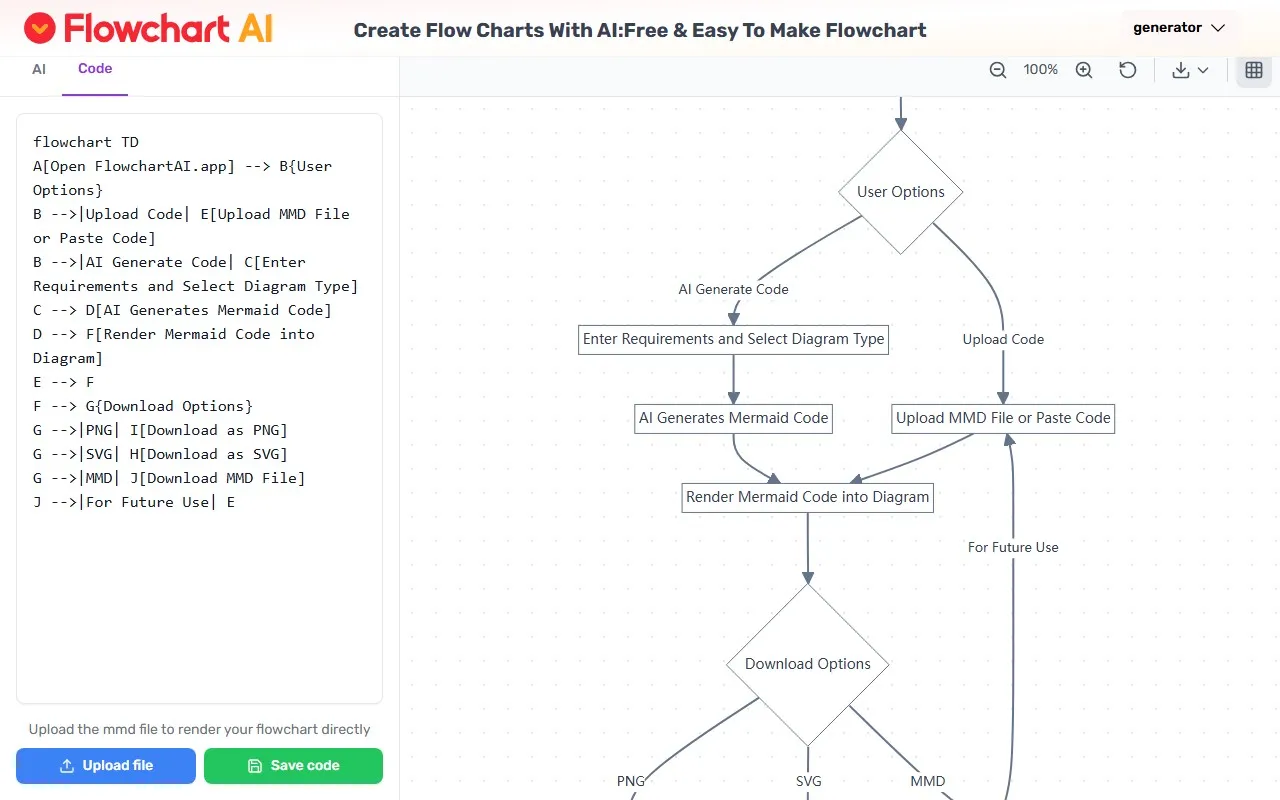
Task: Click the download icon in toolbar
Action: point(1181,70)
